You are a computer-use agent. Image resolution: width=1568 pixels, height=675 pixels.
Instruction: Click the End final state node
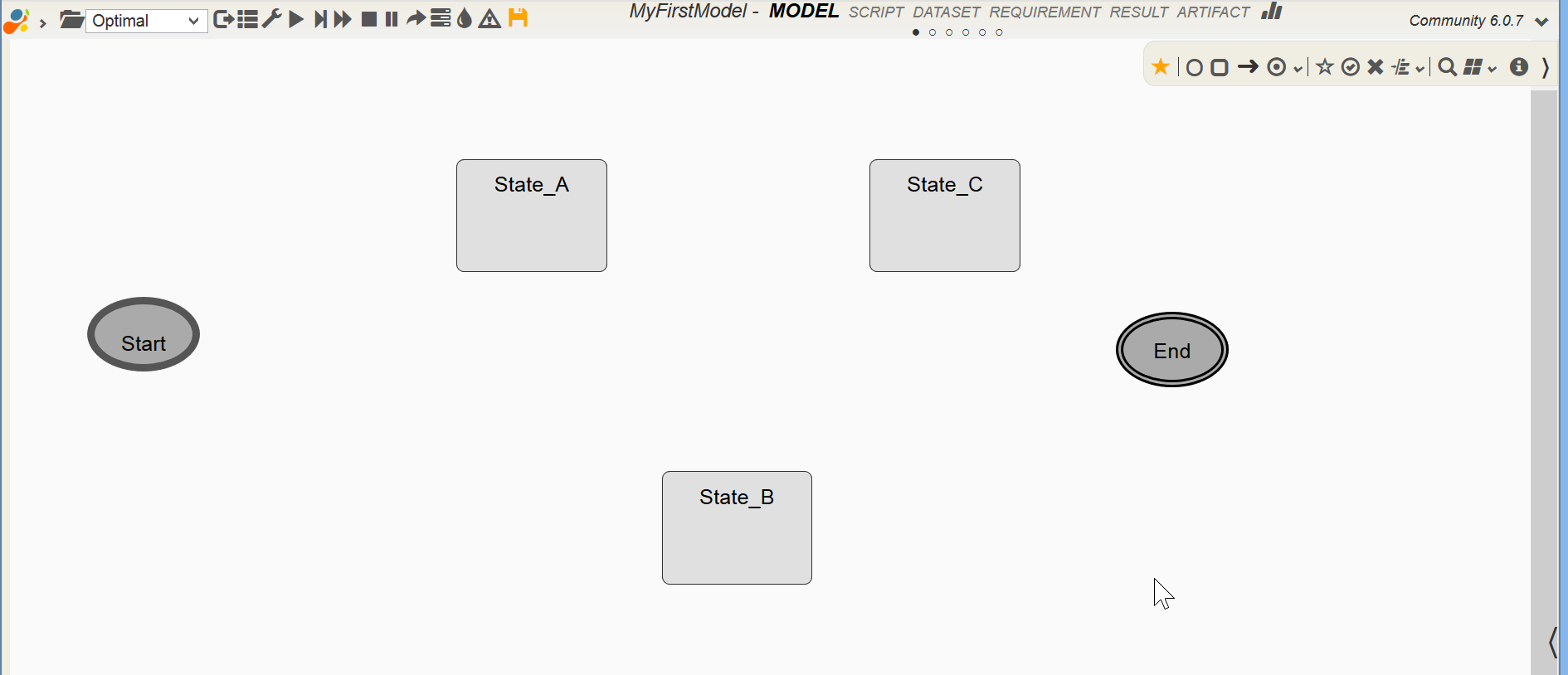point(1171,350)
